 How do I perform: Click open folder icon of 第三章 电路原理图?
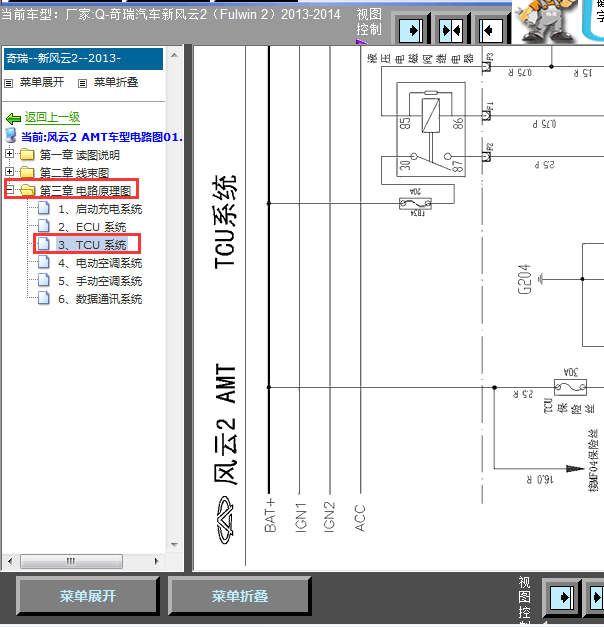(27, 190)
